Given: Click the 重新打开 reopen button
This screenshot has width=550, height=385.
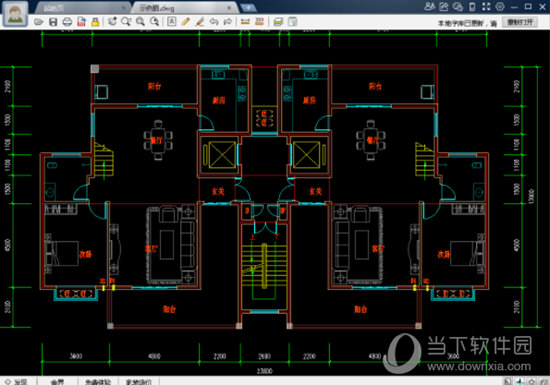Looking at the screenshot, I should tap(520, 22).
